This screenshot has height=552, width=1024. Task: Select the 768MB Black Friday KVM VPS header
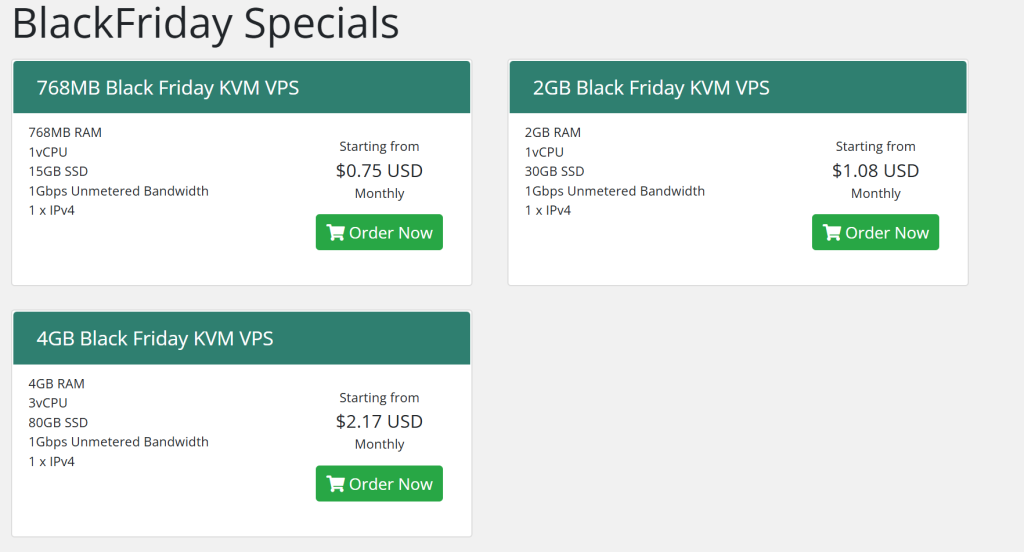(168, 88)
